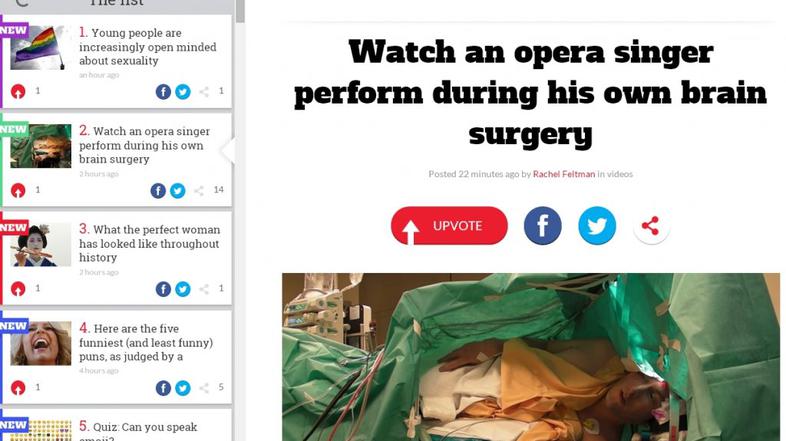
Task: Share article via large Facebook icon
Action: point(542,226)
